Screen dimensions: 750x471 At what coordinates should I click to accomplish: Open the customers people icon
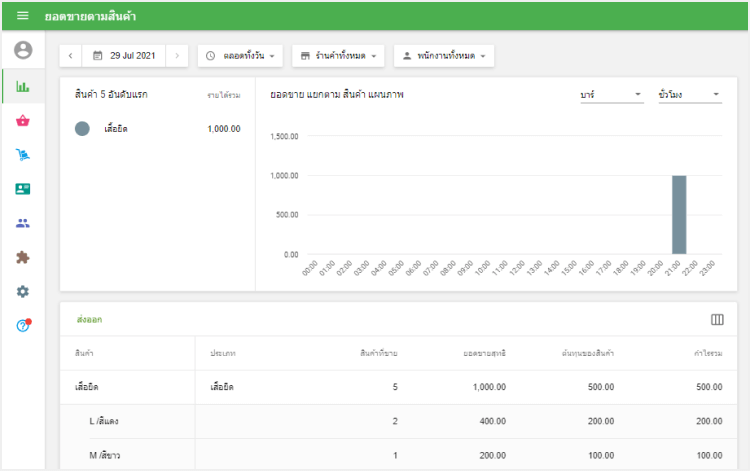coord(23,223)
